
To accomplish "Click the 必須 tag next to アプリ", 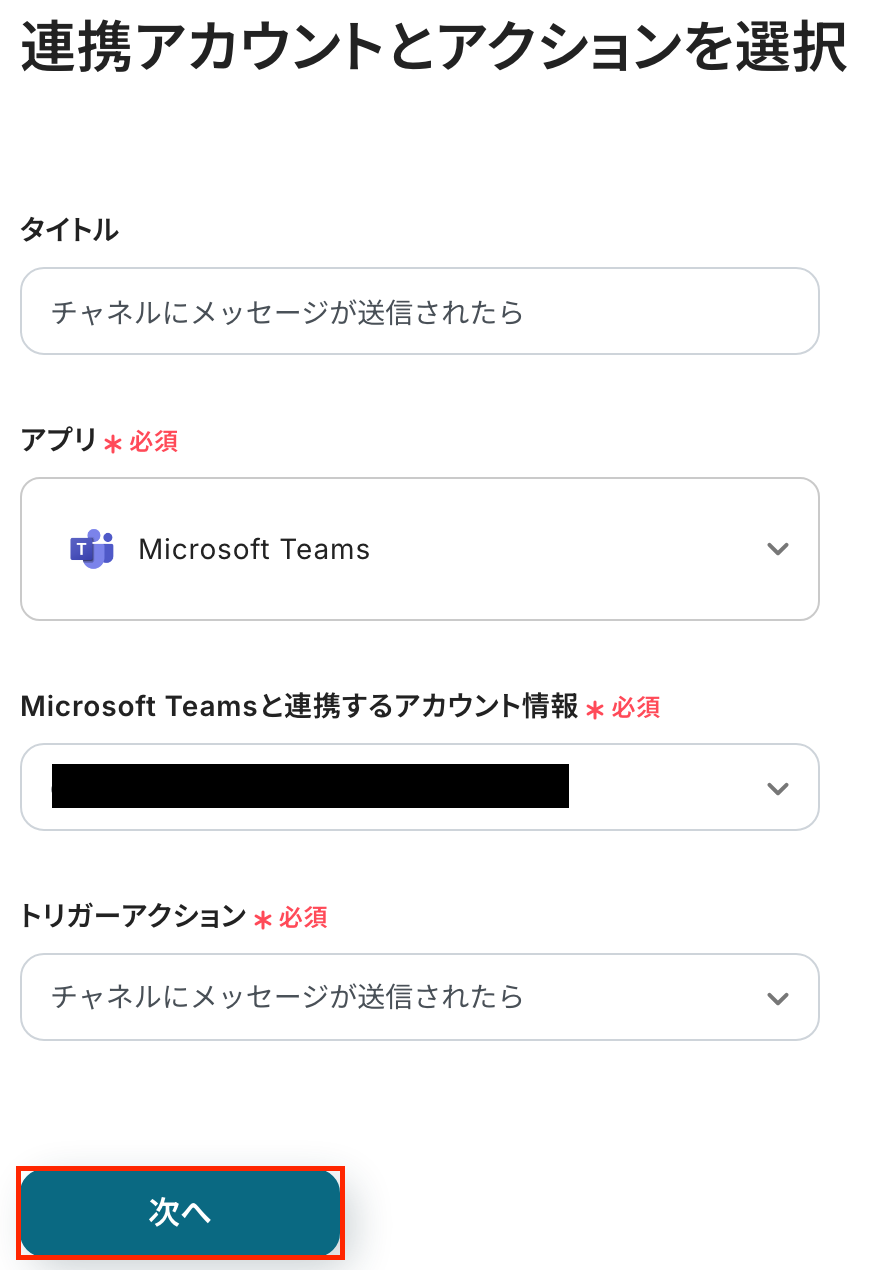I will click(154, 442).
